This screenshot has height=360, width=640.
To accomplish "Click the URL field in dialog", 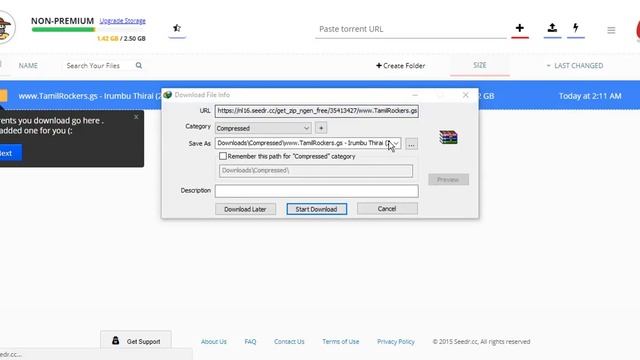I will [x=317, y=111].
